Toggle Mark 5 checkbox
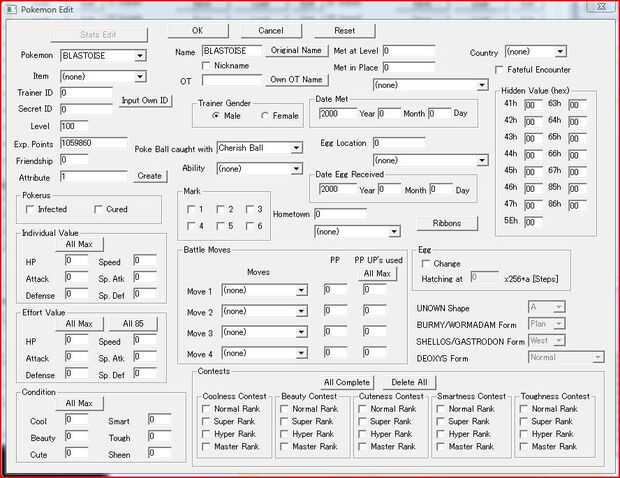Image resolution: width=620 pixels, height=478 pixels. point(221,226)
